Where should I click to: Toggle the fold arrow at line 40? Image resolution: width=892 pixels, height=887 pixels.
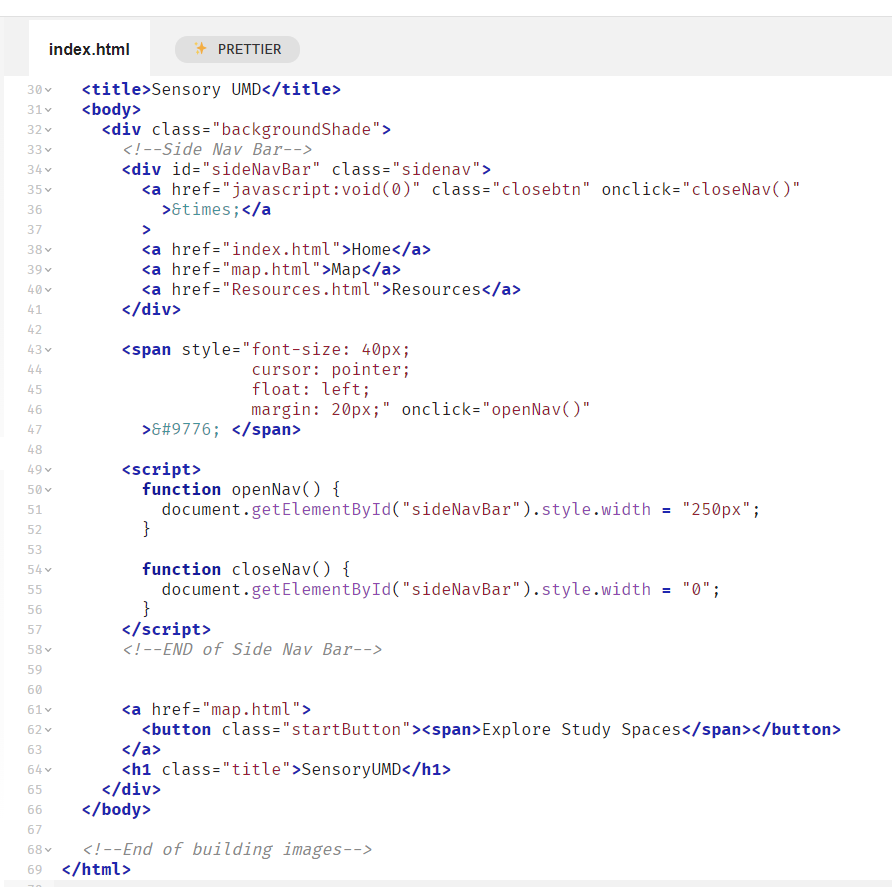pos(48,290)
